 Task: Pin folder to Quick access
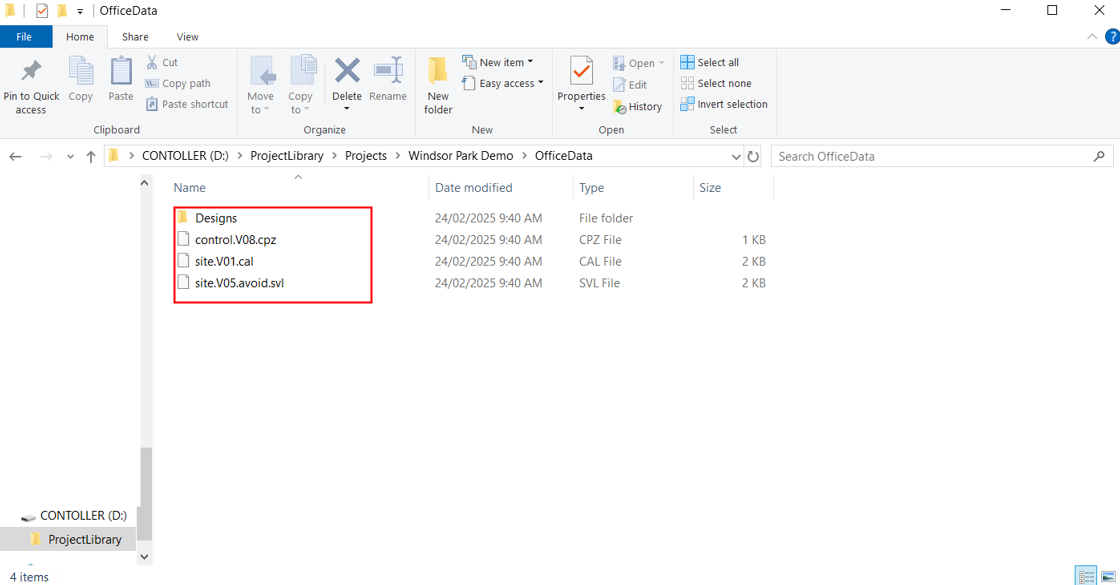tap(31, 86)
